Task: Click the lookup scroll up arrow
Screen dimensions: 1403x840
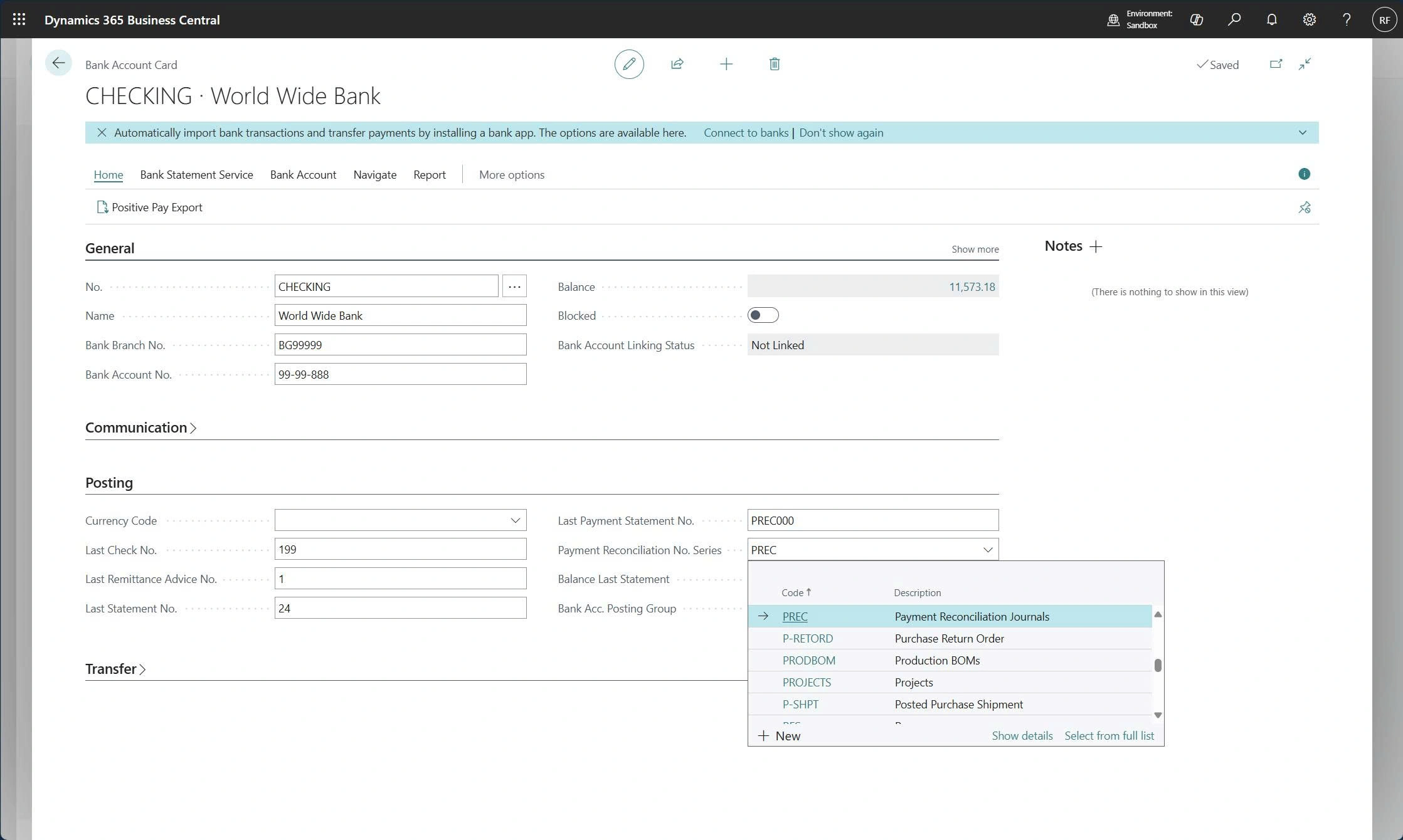Action: 1158,614
